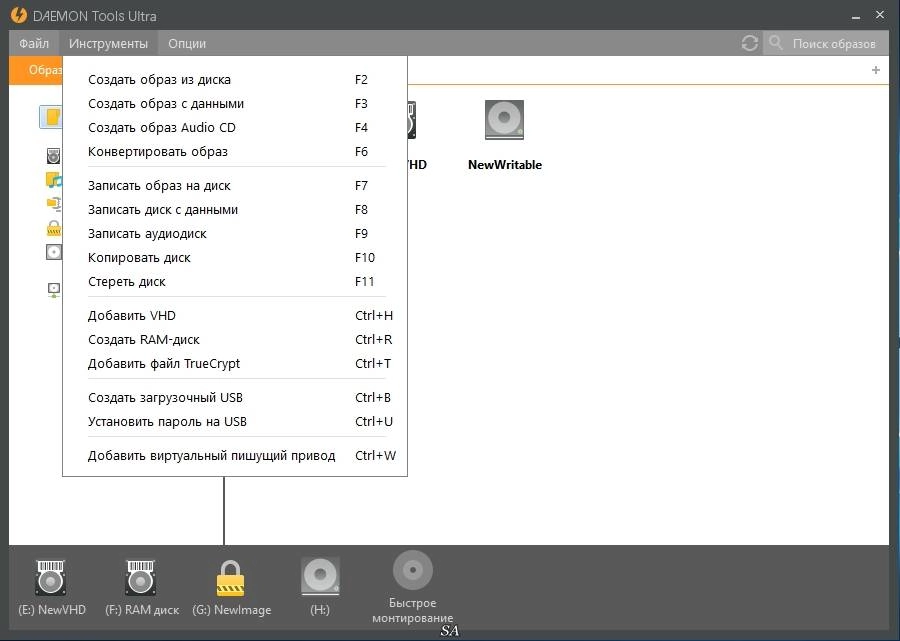This screenshot has height=641, width=900.
Task: Select the highlighted folder sidebar icon
Action: (x=52, y=117)
